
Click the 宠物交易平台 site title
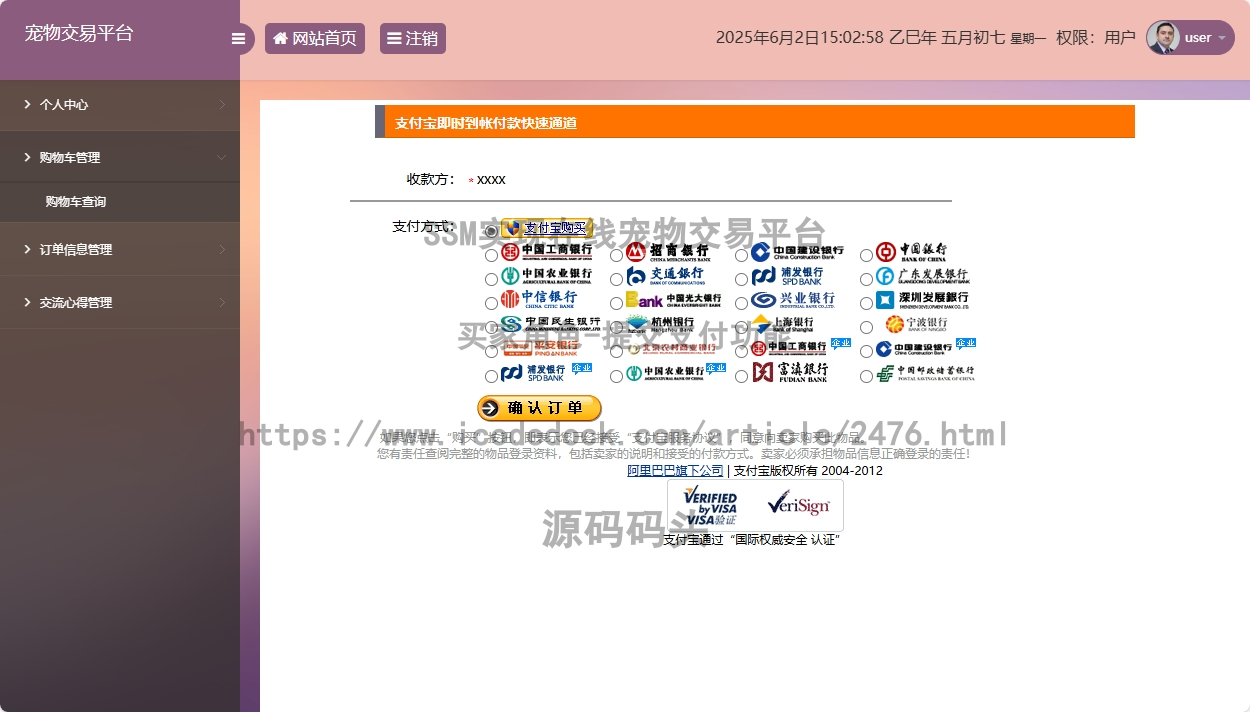pyautogui.click(x=79, y=33)
